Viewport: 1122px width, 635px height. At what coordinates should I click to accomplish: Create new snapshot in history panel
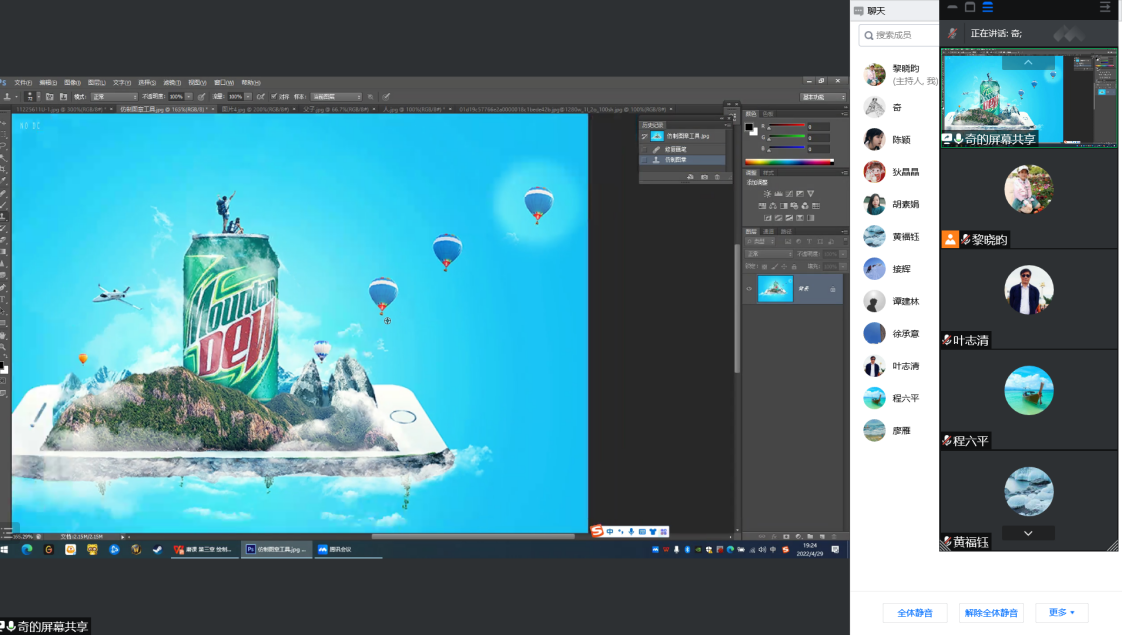(704, 177)
